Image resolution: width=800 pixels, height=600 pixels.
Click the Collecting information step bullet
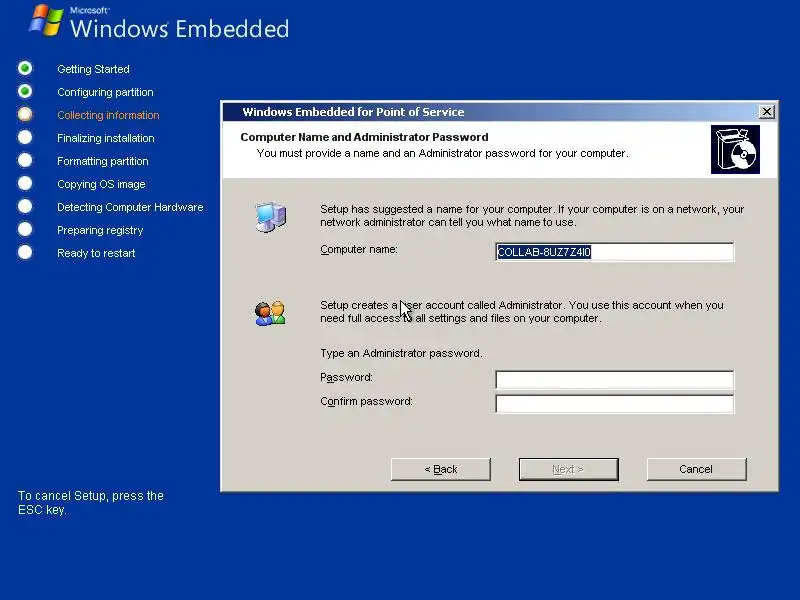25,114
